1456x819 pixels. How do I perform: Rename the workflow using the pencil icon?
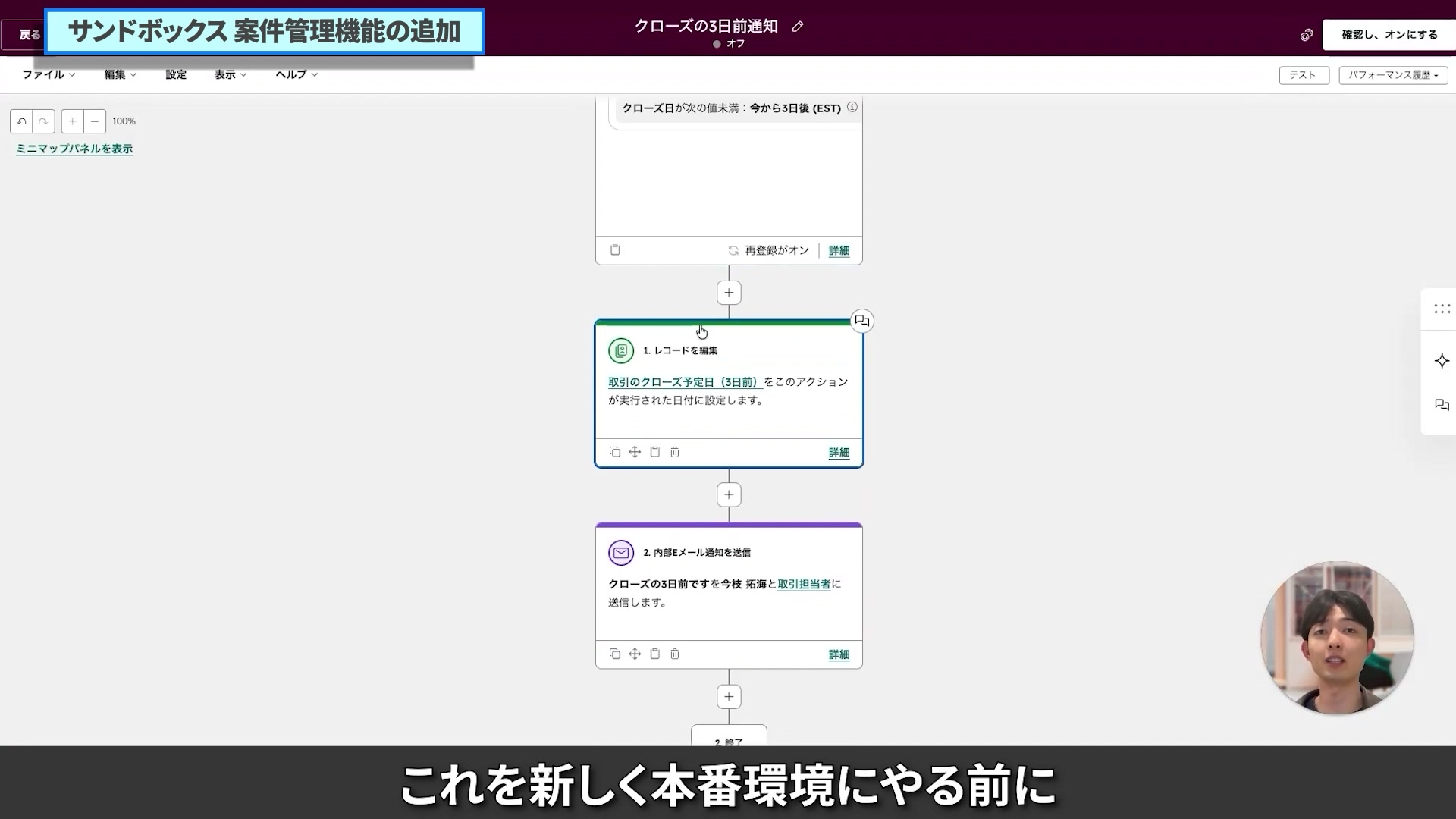tap(798, 26)
